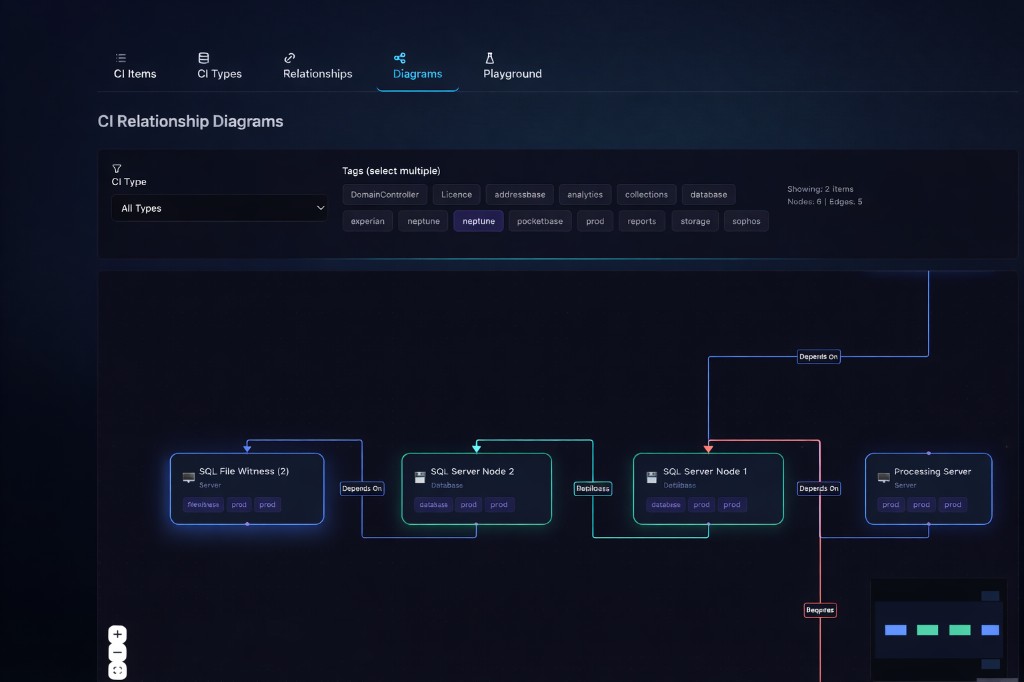This screenshot has width=1024, height=682.
Task: Click the red arrowhead above SQL Server Node 1
Action: coord(709,448)
